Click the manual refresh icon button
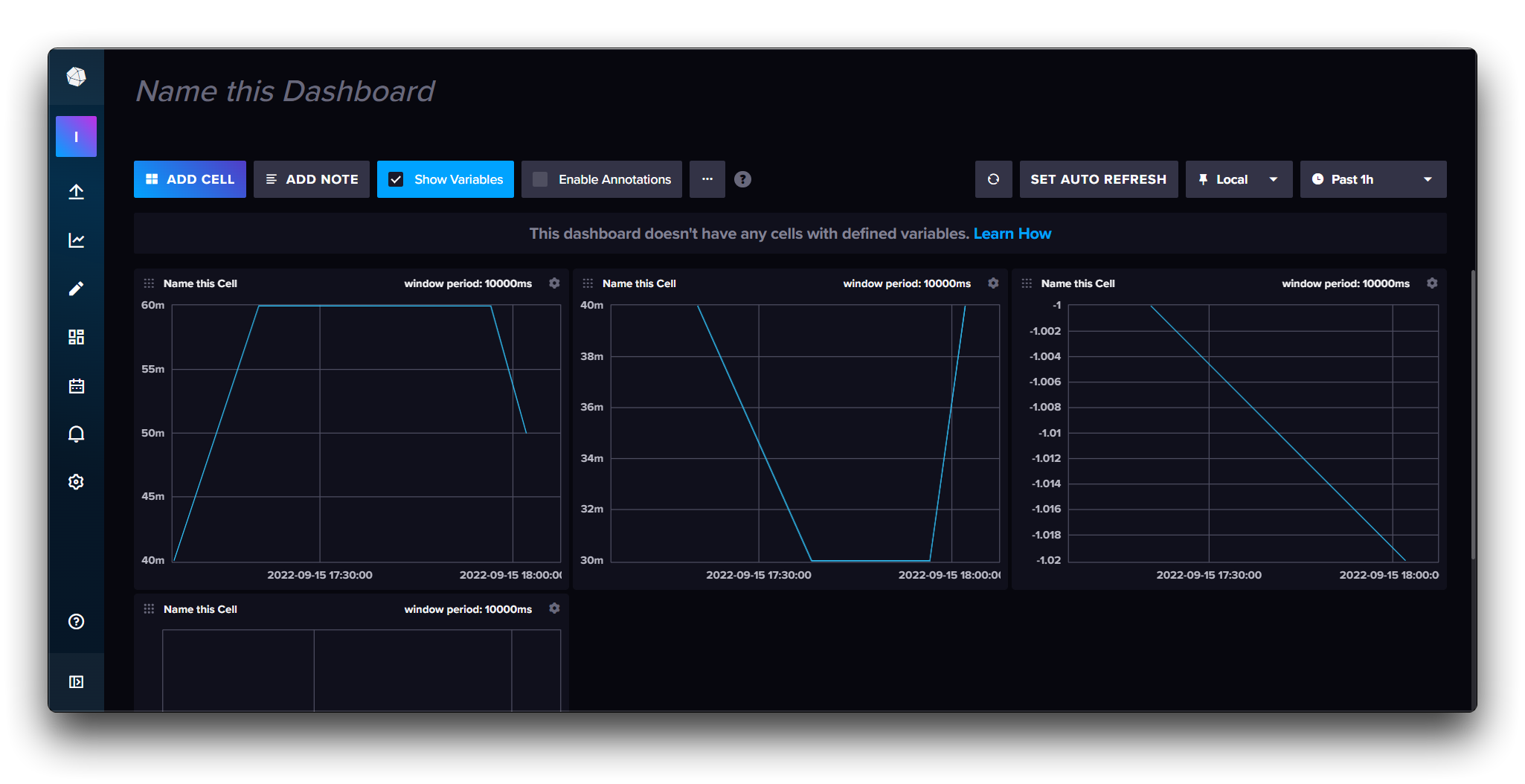1525x784 pixels. pos(993,179)
